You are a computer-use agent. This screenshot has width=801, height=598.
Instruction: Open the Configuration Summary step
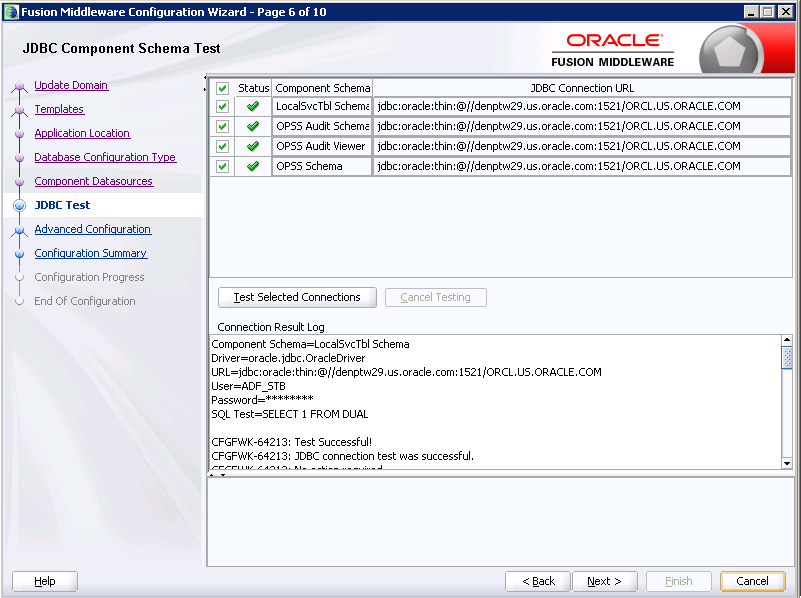pos(91,253)
